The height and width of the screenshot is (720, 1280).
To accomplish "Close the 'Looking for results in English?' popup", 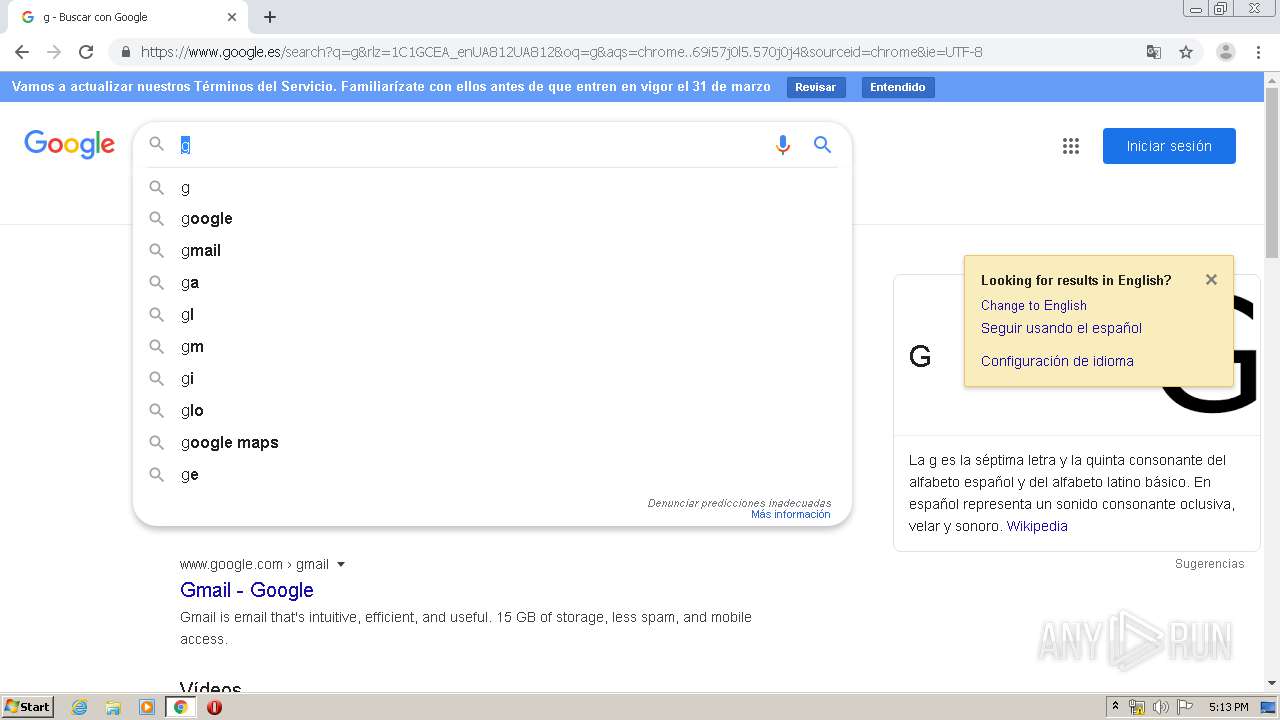I will (x=1211, y=280).
